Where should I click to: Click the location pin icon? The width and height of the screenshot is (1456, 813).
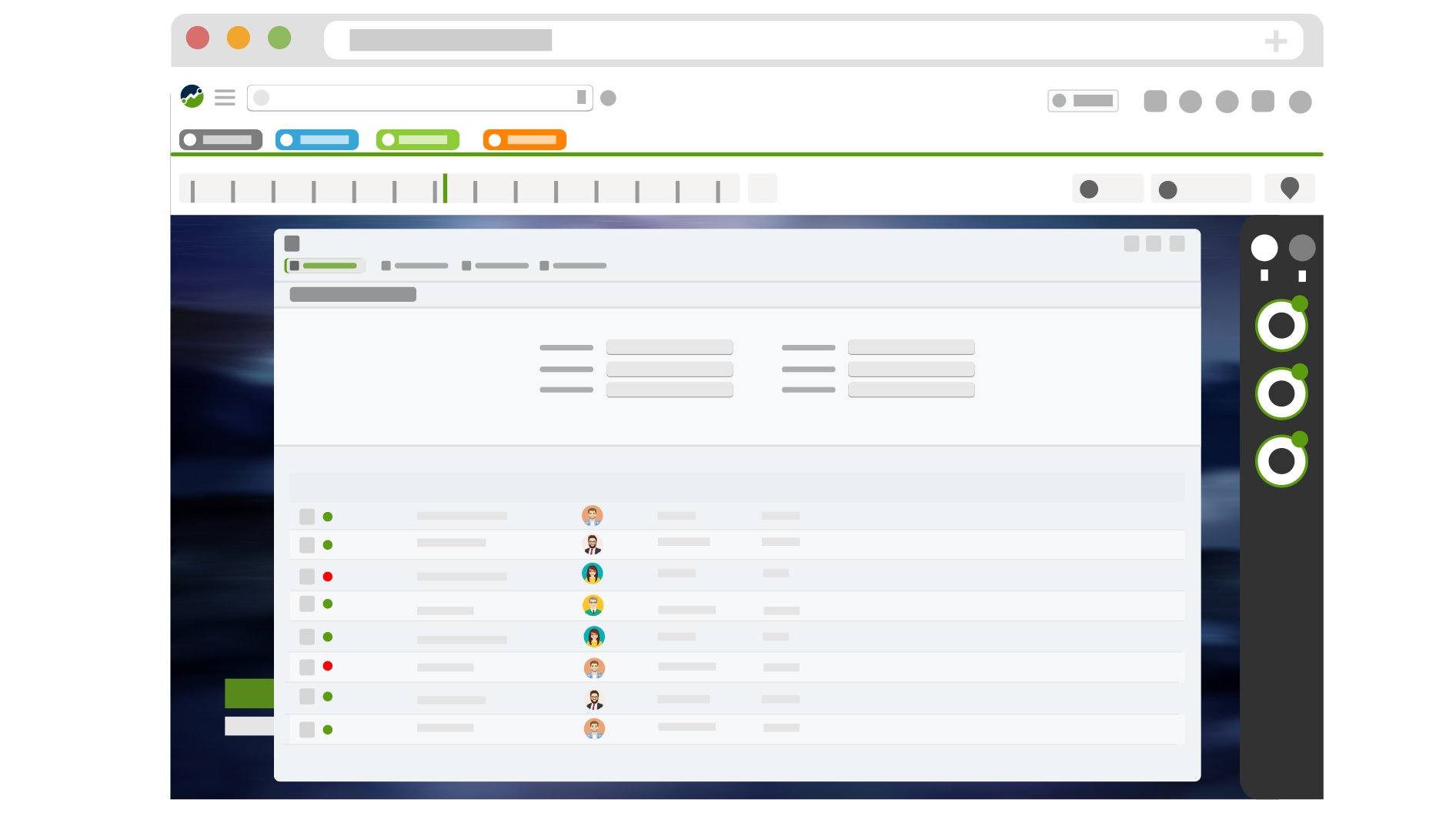[1290, 188]
